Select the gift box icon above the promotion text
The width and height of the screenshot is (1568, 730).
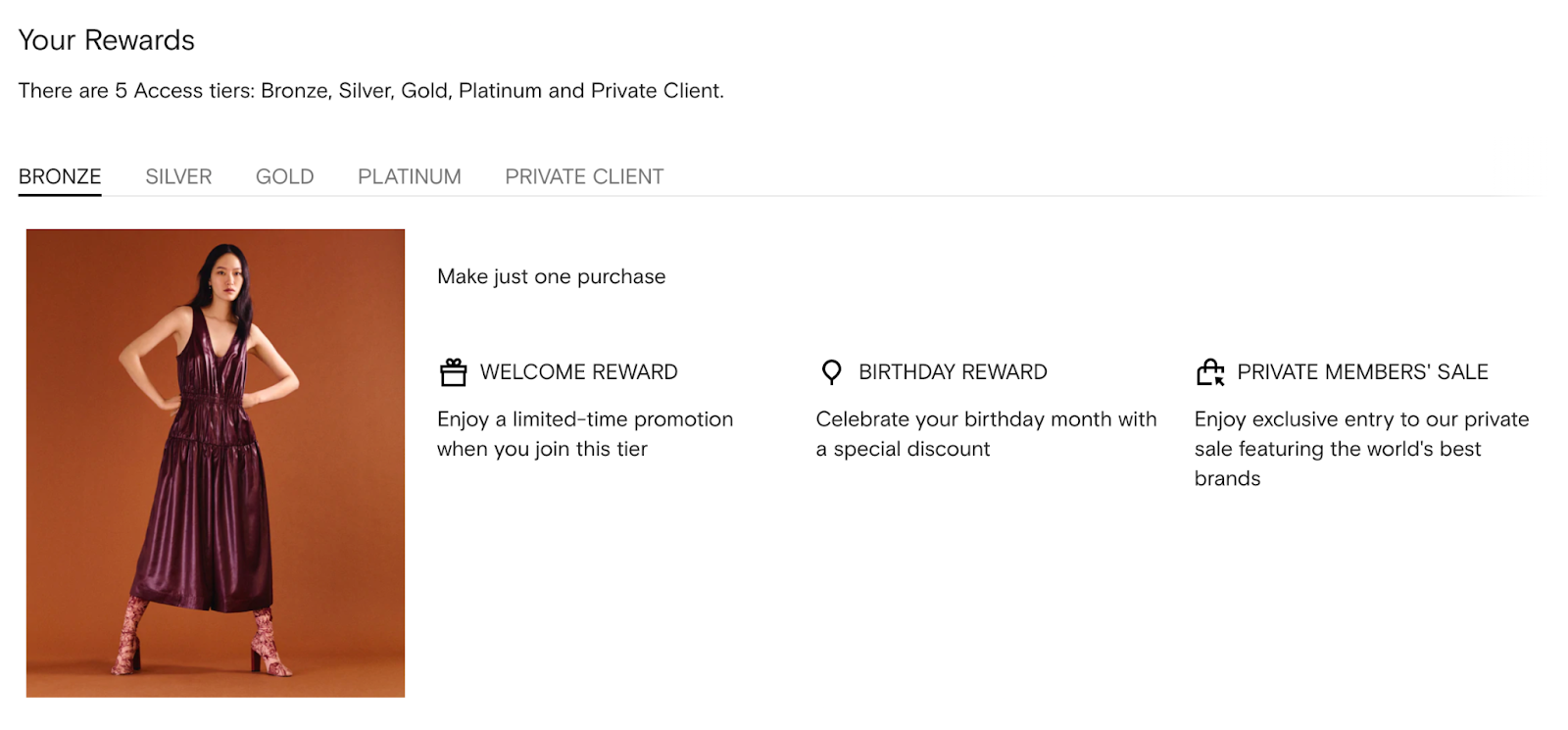[x=452, y=371]
